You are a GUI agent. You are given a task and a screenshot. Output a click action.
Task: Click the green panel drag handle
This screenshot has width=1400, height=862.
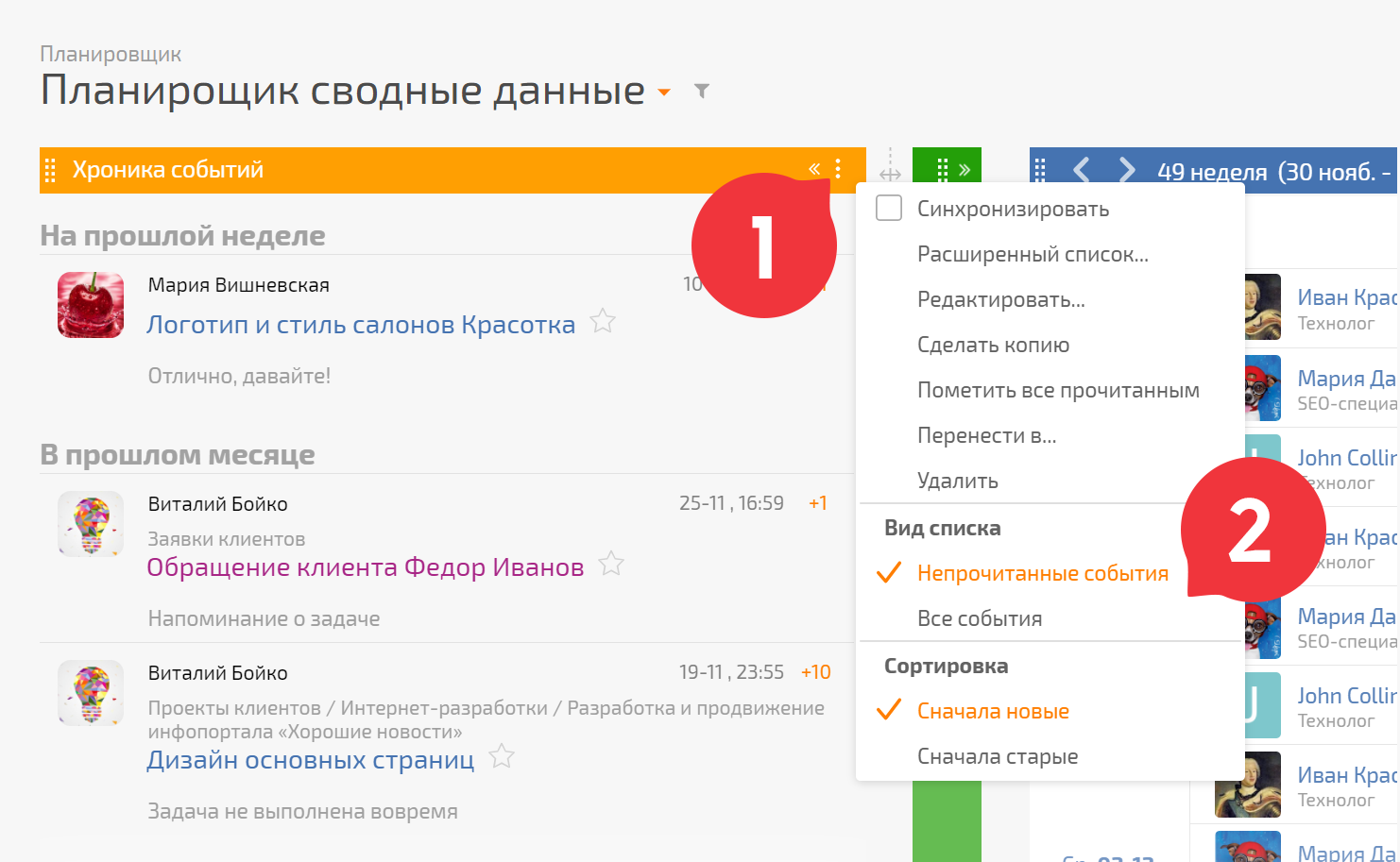click(942, 170)
